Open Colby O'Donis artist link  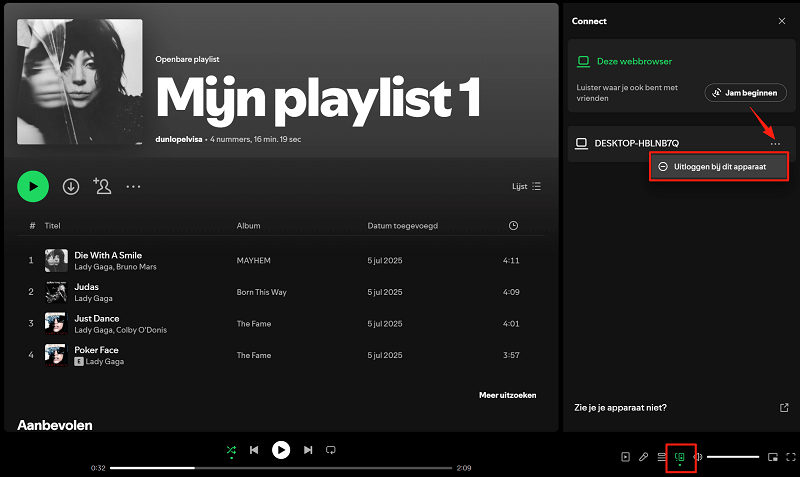click(x=141, y=330)
